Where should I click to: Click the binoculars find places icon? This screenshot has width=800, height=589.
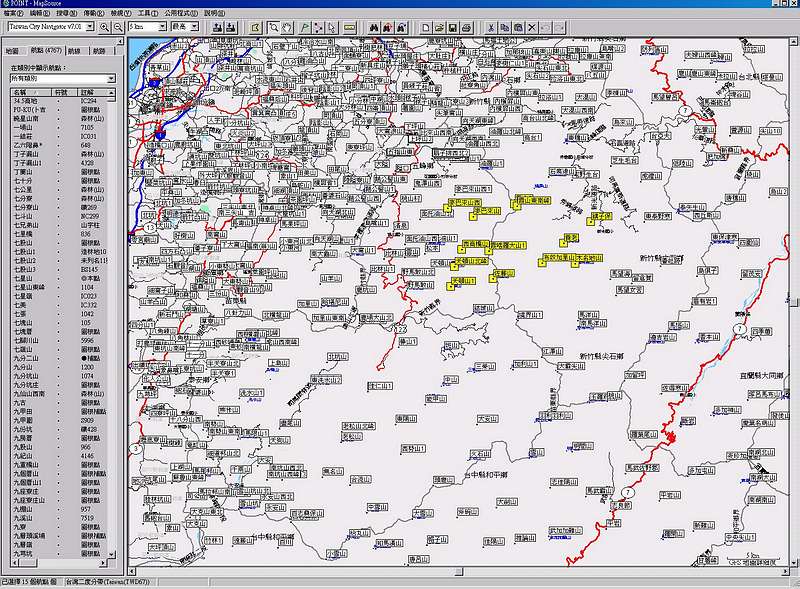pyautogui.click(x=374, y=28)
